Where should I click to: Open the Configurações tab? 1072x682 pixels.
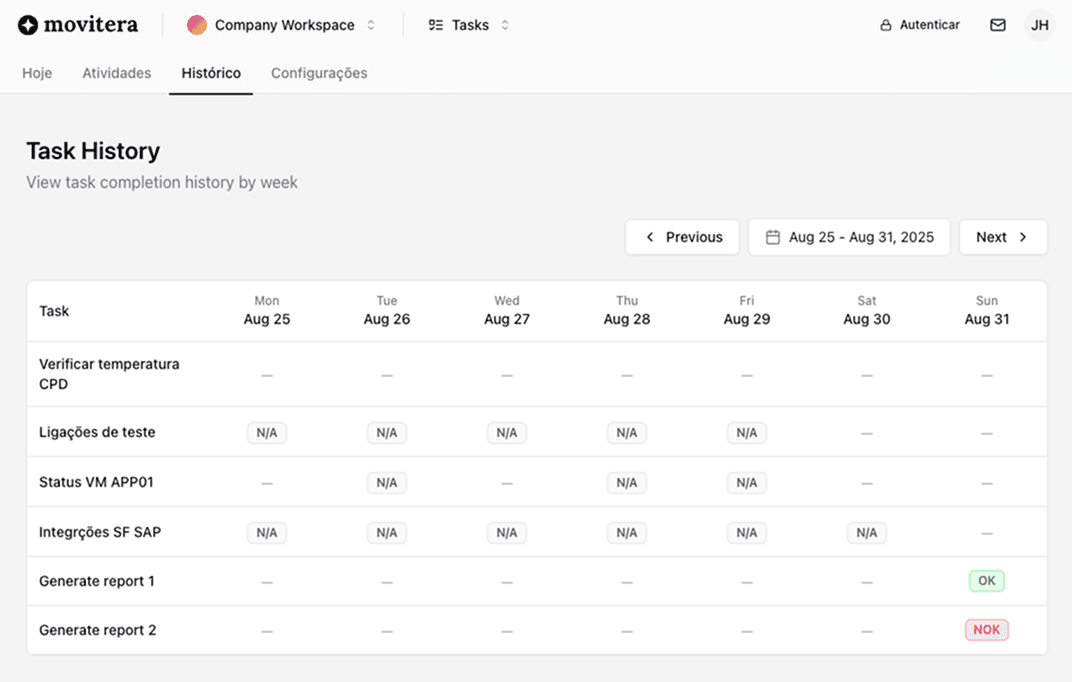click(x=319, y=73)
